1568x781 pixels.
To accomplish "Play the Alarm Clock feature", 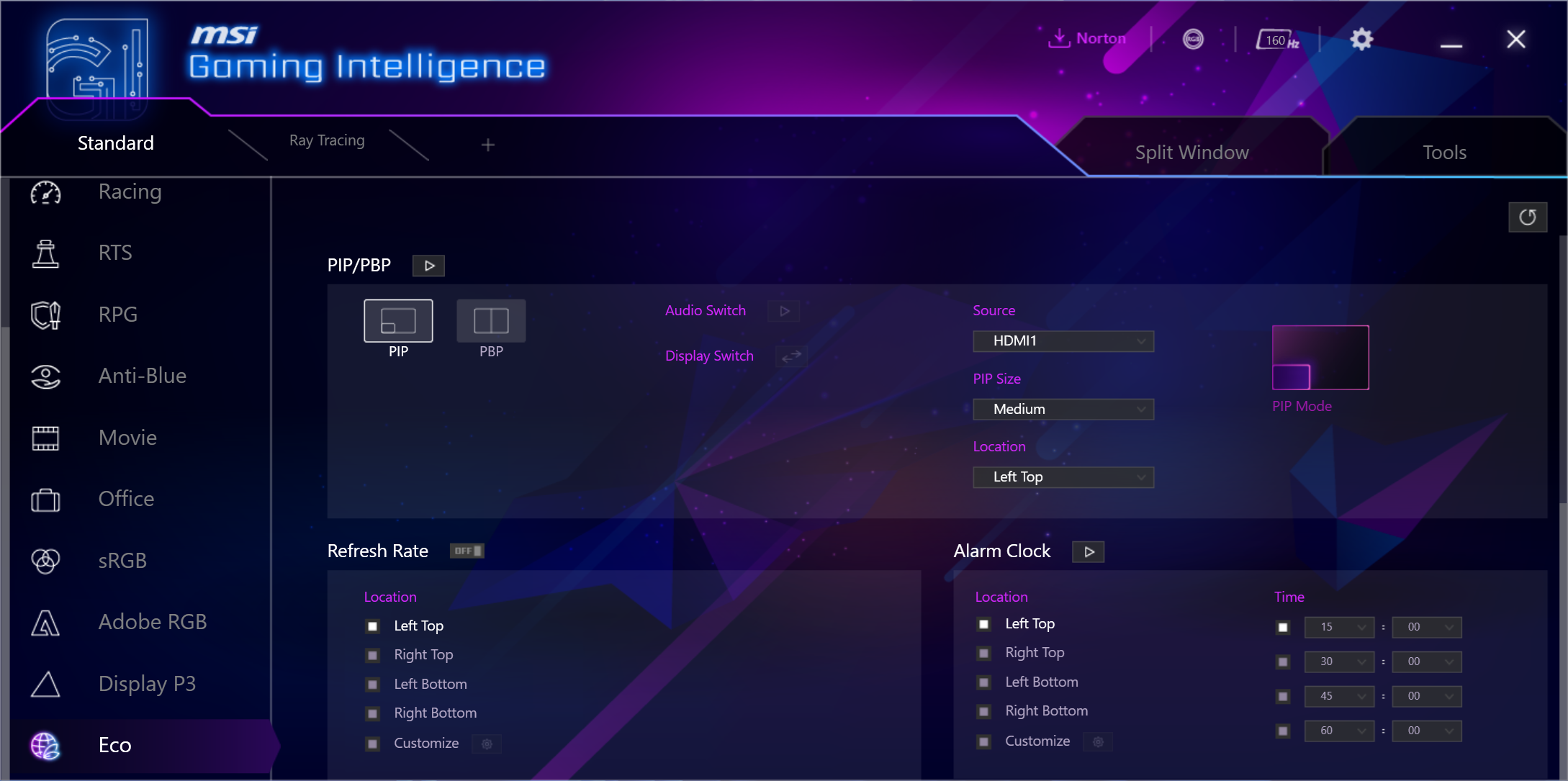I will click(x=1088, y=551).
